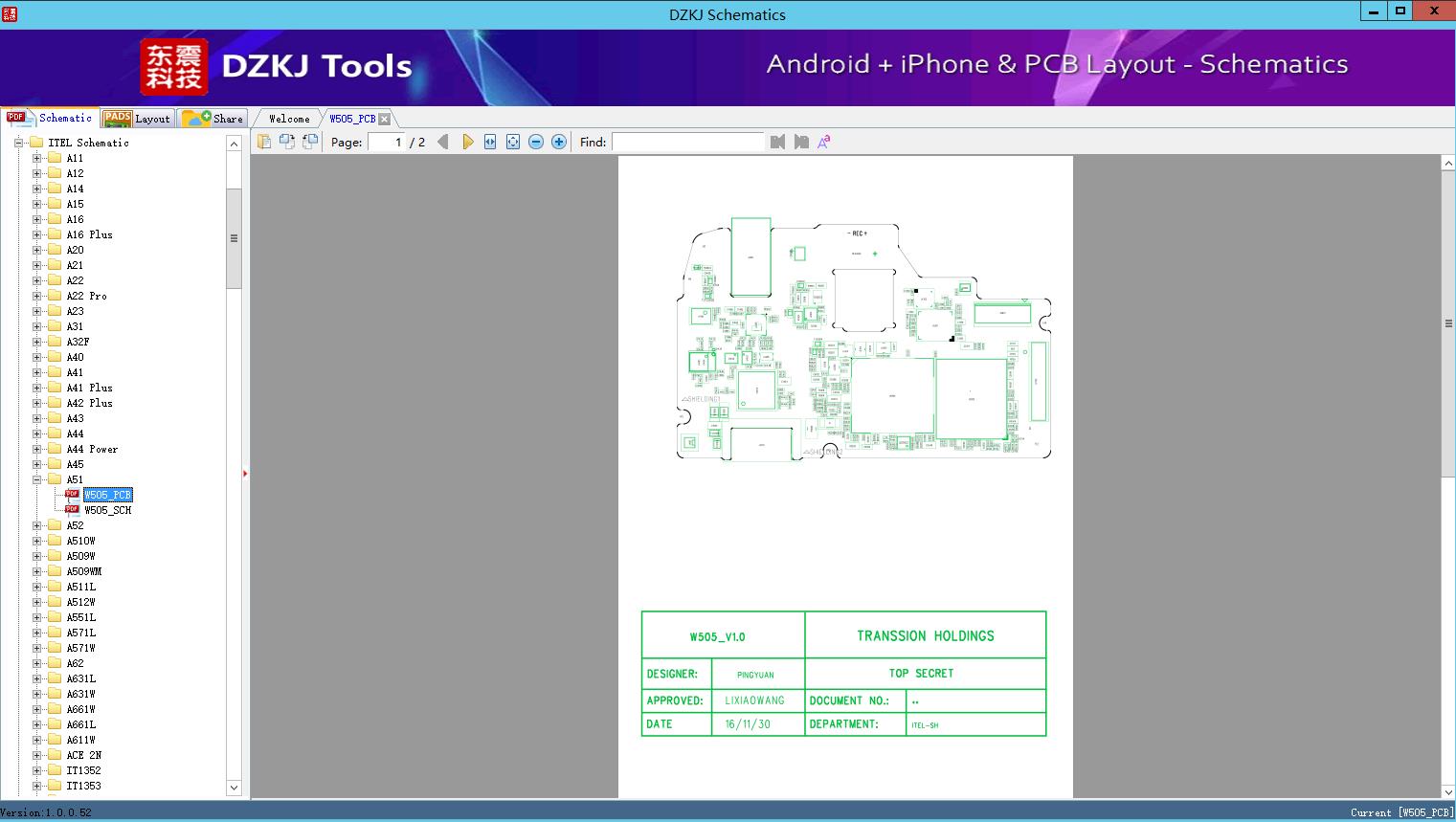Screen dimensions: 1456x822
Task: Toggle match case in Find toolbar
Action: point(823,142)
